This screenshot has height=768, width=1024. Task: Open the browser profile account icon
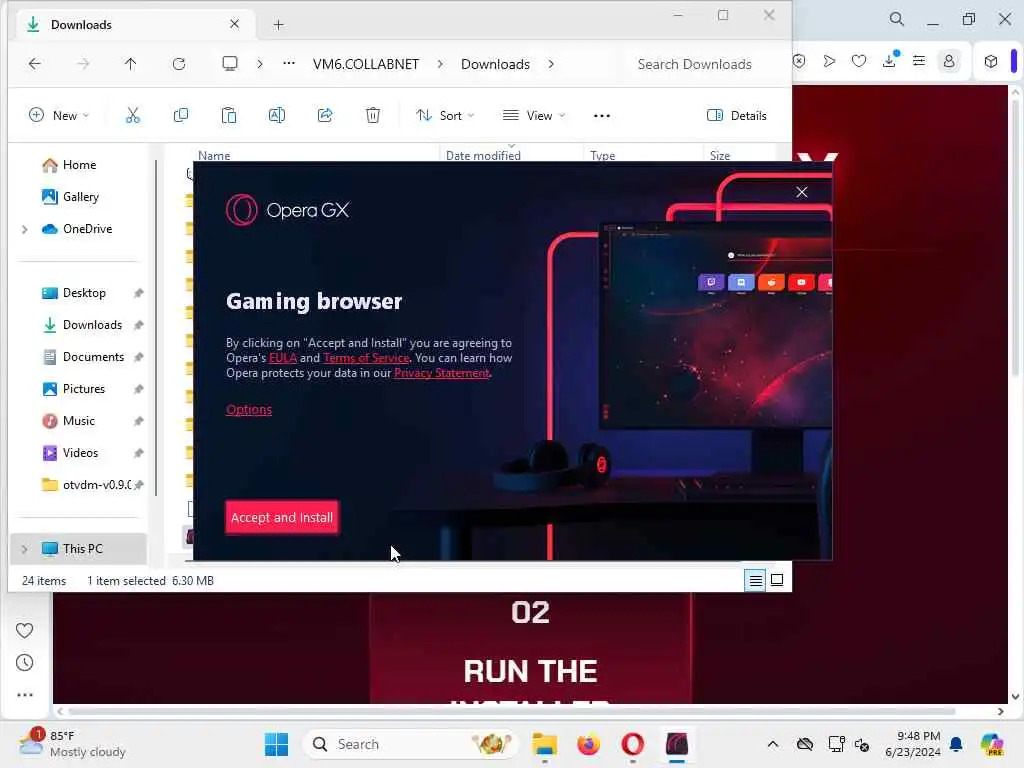click(x=949, y=61)
